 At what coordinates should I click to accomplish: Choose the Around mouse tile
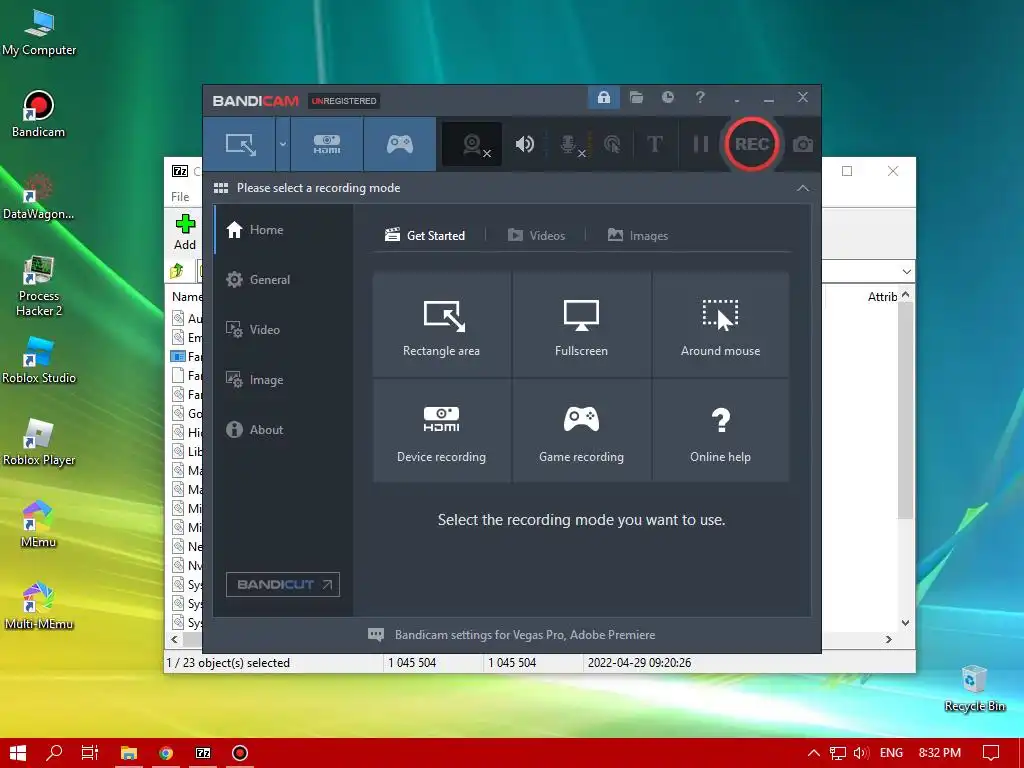tap(720, 325)
